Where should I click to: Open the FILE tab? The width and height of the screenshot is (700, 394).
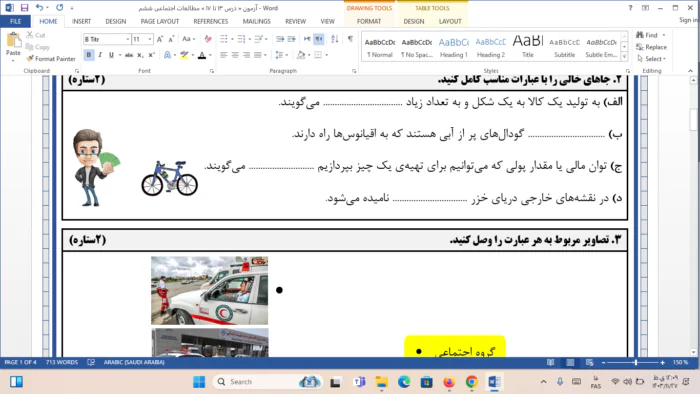[x=15, y=21]
